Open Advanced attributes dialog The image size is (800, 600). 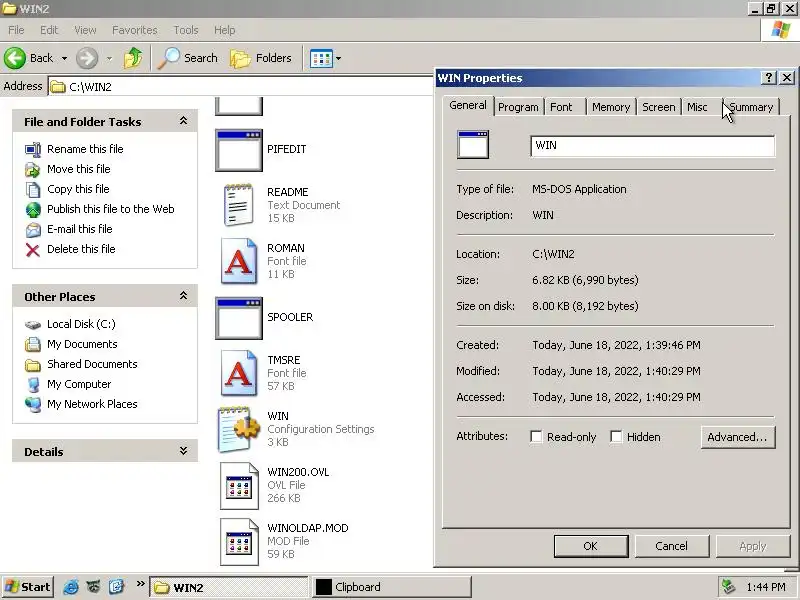[738, 437]
